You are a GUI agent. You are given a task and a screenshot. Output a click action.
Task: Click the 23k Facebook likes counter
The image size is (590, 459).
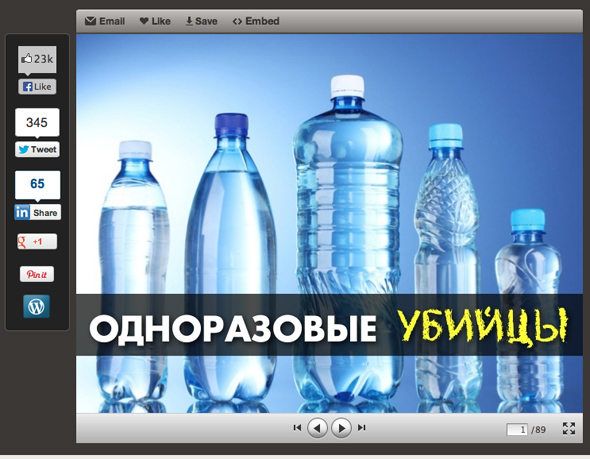tap(37, 59)
